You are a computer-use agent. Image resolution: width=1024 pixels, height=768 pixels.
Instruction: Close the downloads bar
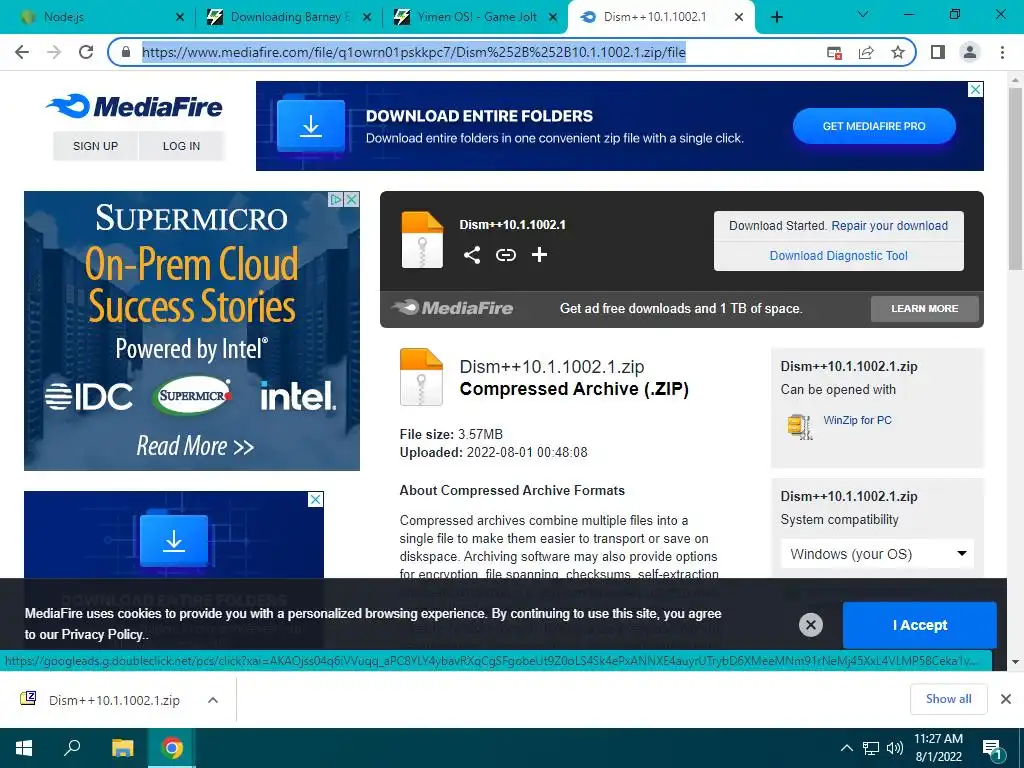click(x=1006, y=699)
